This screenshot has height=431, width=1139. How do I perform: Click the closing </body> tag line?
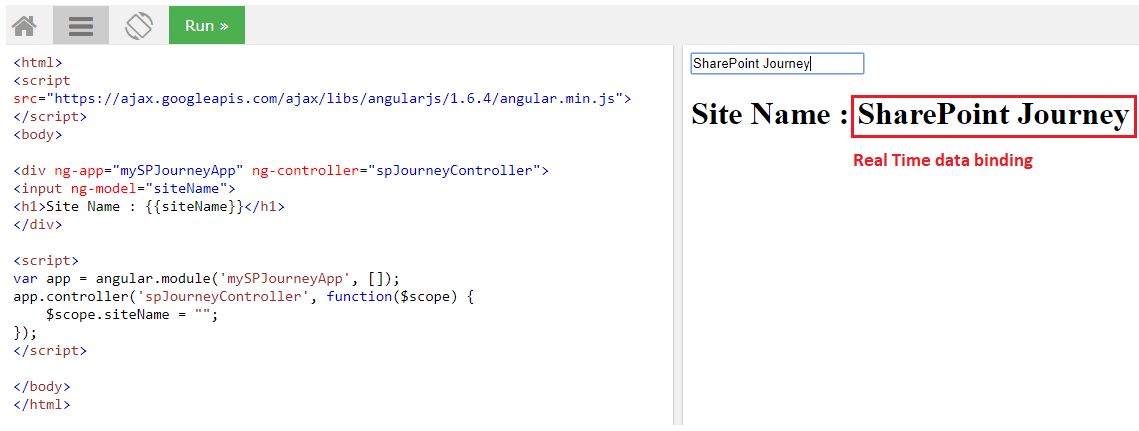coord(42,387)
